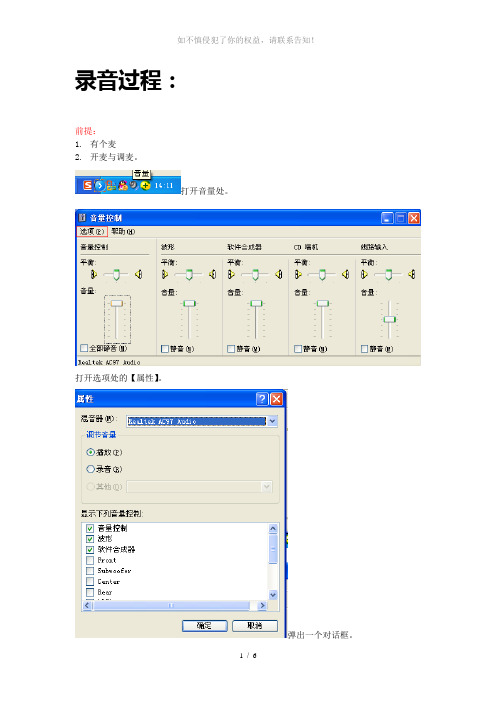Screen dimensions: 496x702
Task: Uncheck 软件合成器 in the controls list
Action: [x=90, y=549]
